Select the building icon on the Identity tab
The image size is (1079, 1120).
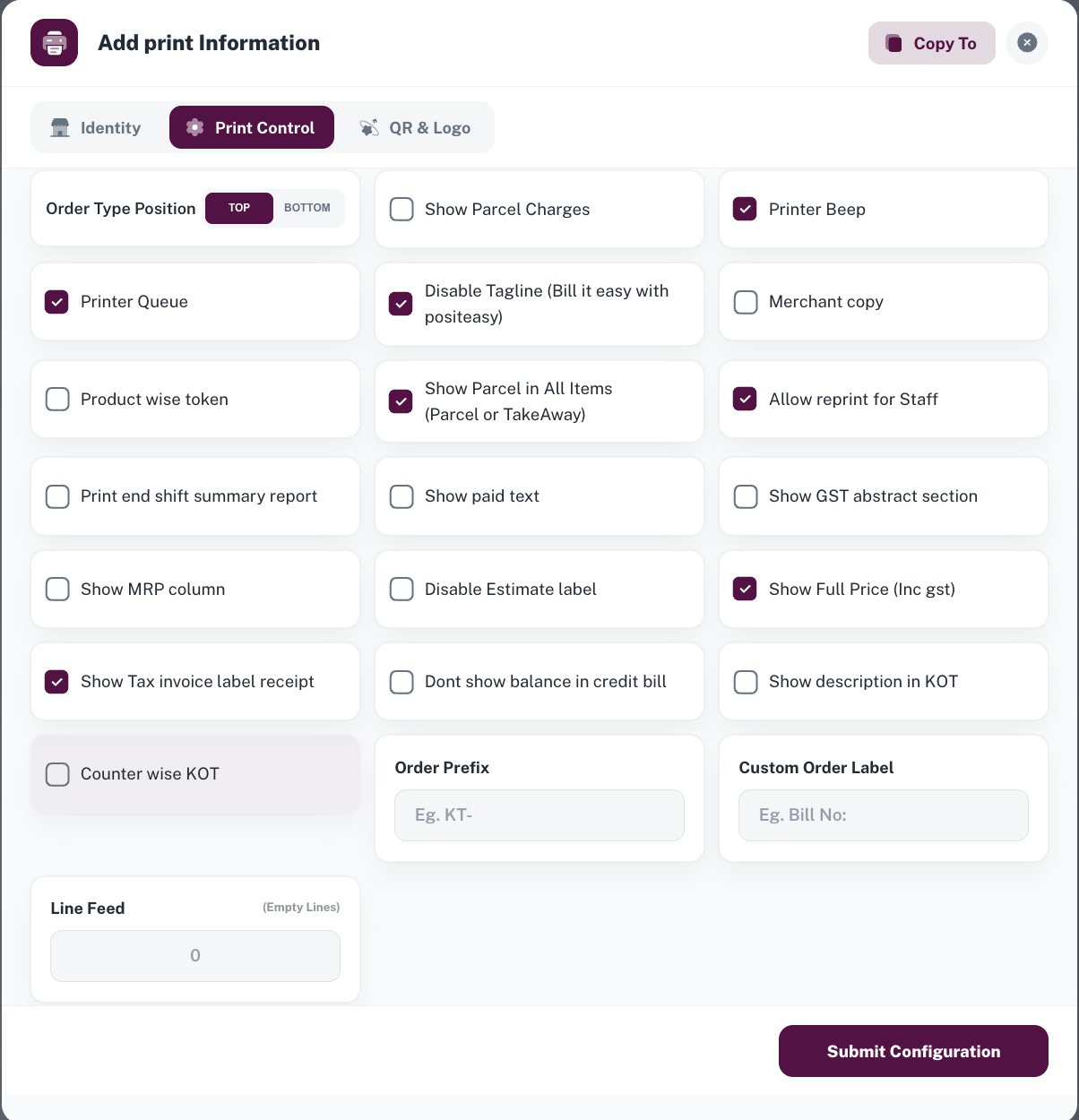pos(59,127)
